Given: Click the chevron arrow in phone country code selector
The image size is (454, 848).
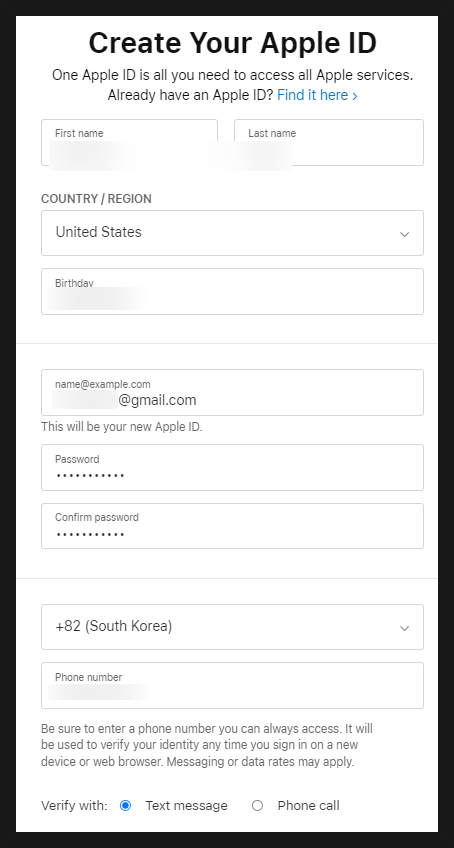Looking at the screenshot, I should (404, 628).
